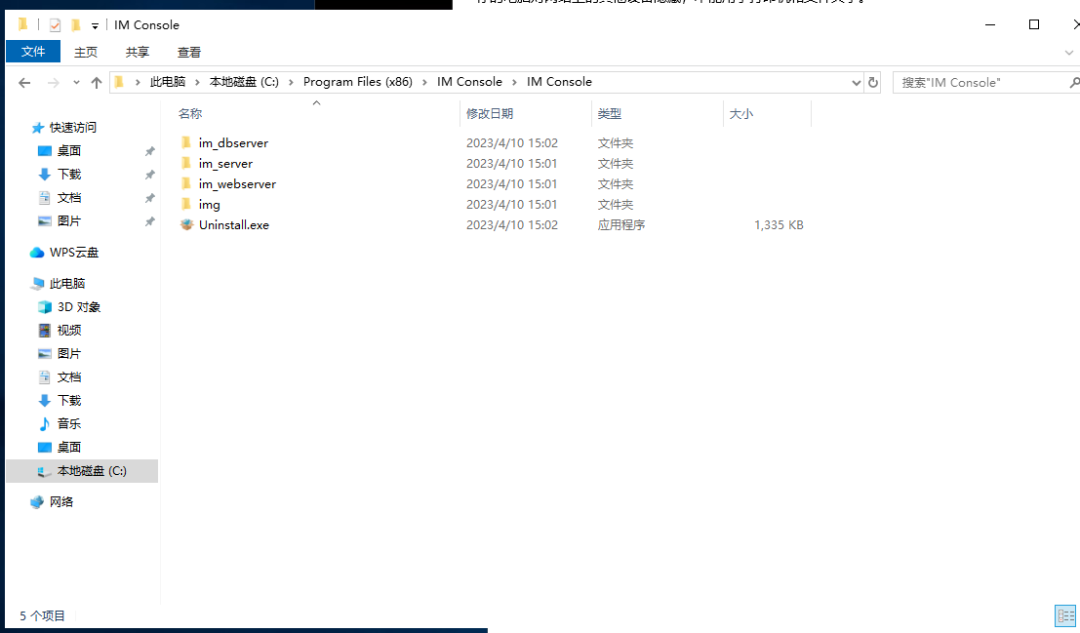
Task: Navigate to 此电脑 in breadcrumb
Action: pos(167,82)
